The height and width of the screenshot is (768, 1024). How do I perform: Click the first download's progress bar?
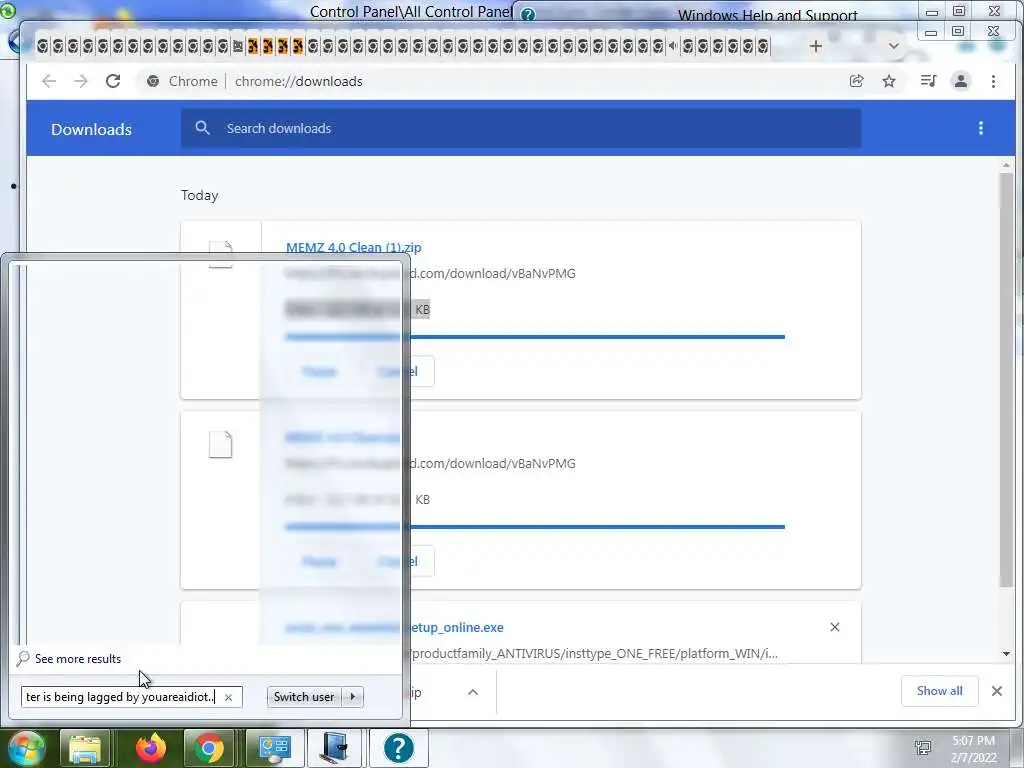(535, 337)
